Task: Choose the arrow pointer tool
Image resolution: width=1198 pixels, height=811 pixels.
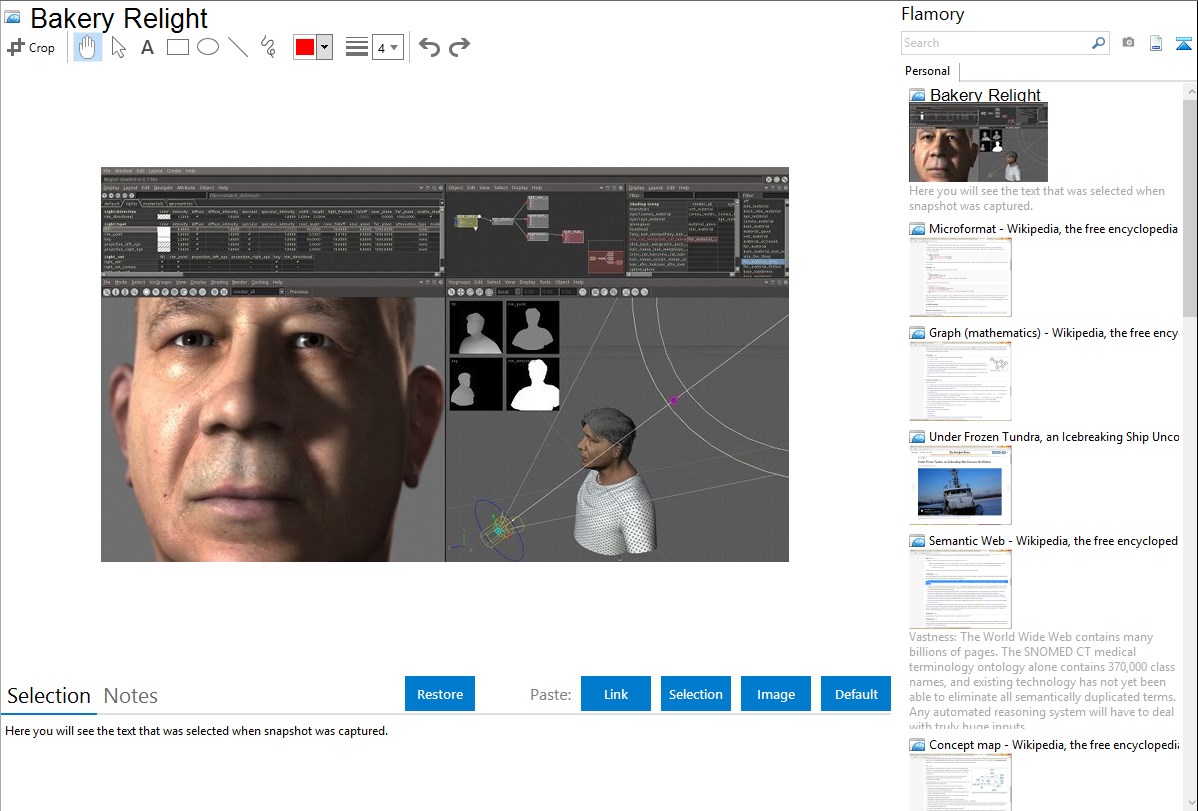Action: (x=118, y=47)
